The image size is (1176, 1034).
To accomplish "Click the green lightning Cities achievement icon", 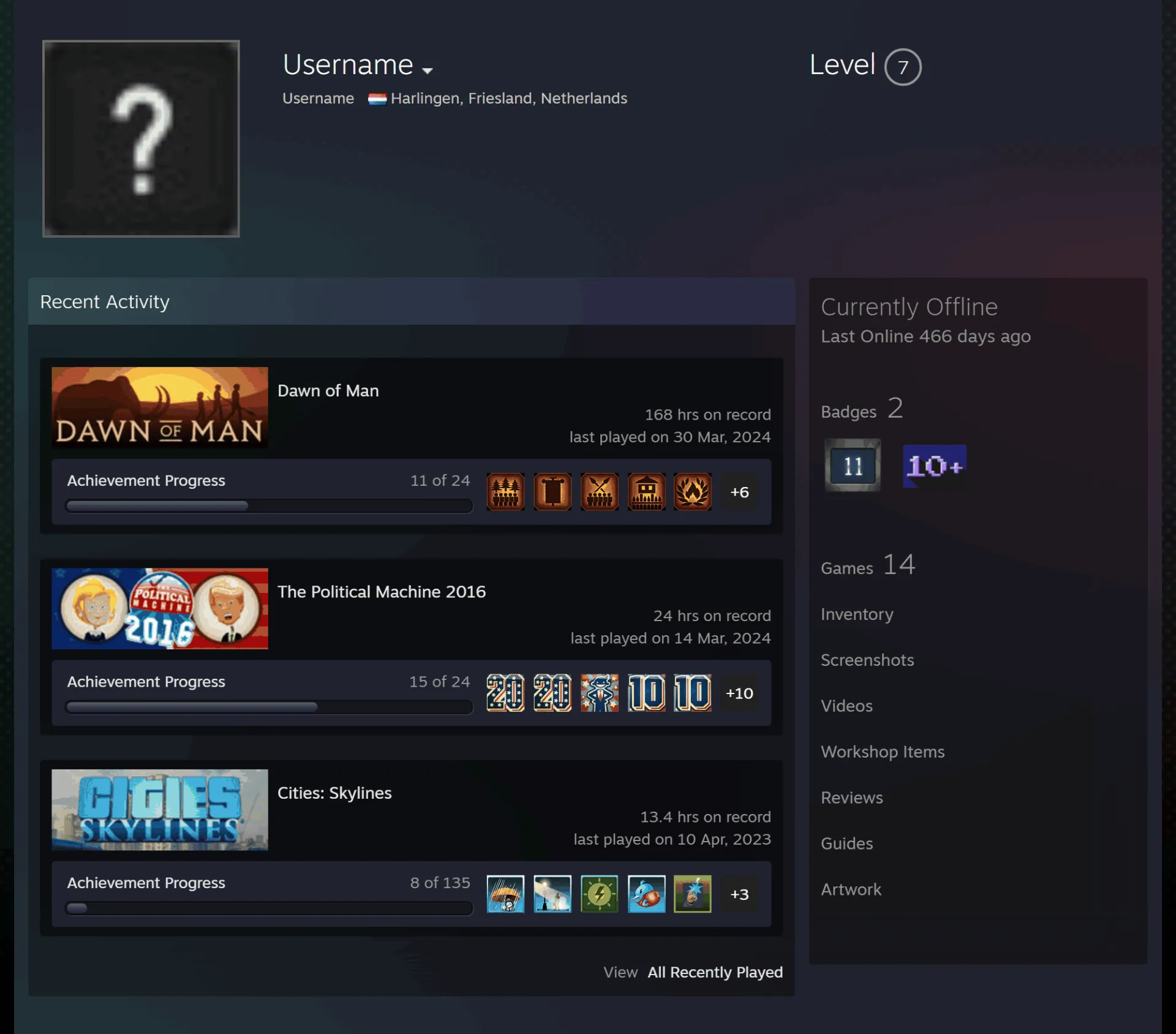I will 599,894.
